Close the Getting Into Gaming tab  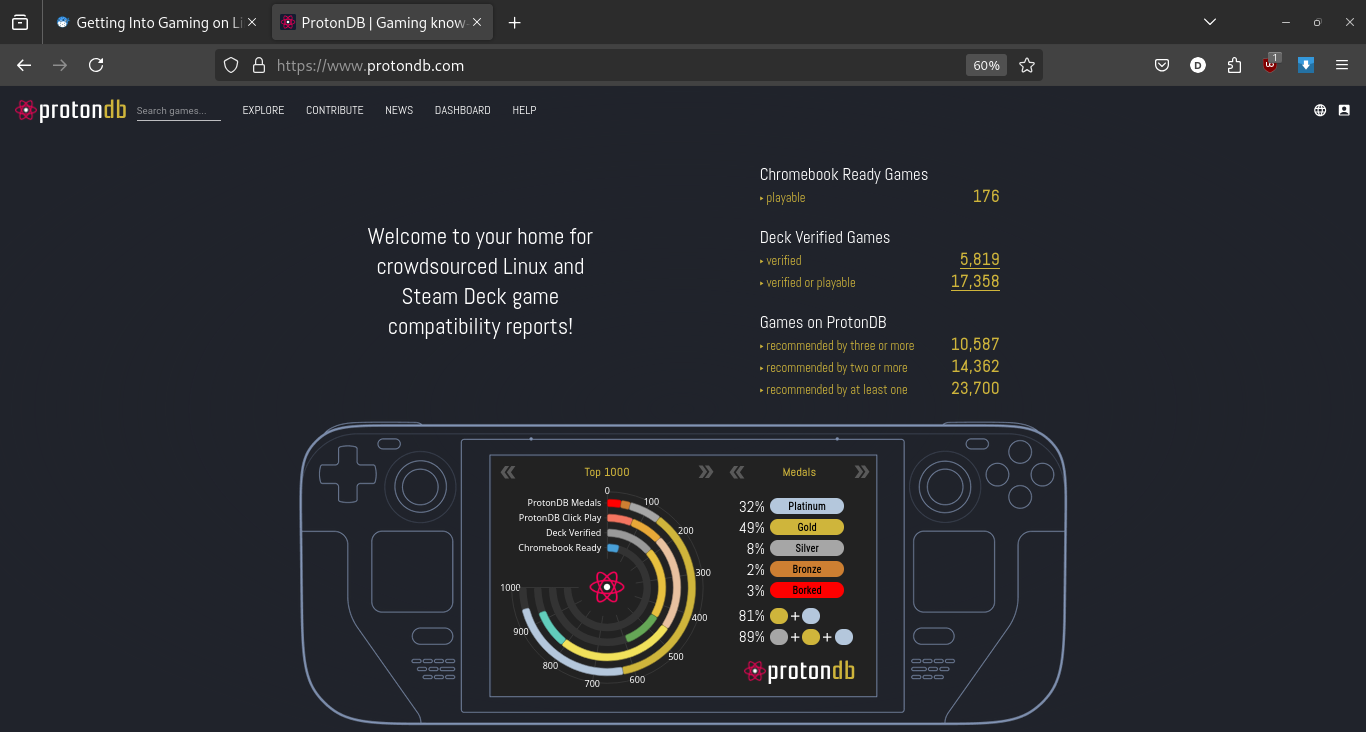coord(251,22)
